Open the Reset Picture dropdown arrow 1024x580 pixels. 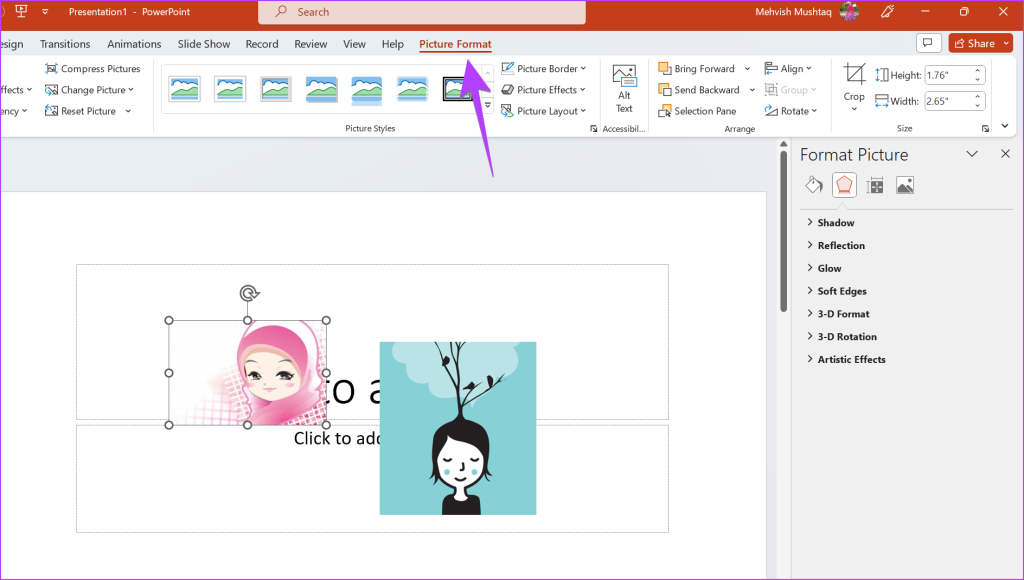128,111
